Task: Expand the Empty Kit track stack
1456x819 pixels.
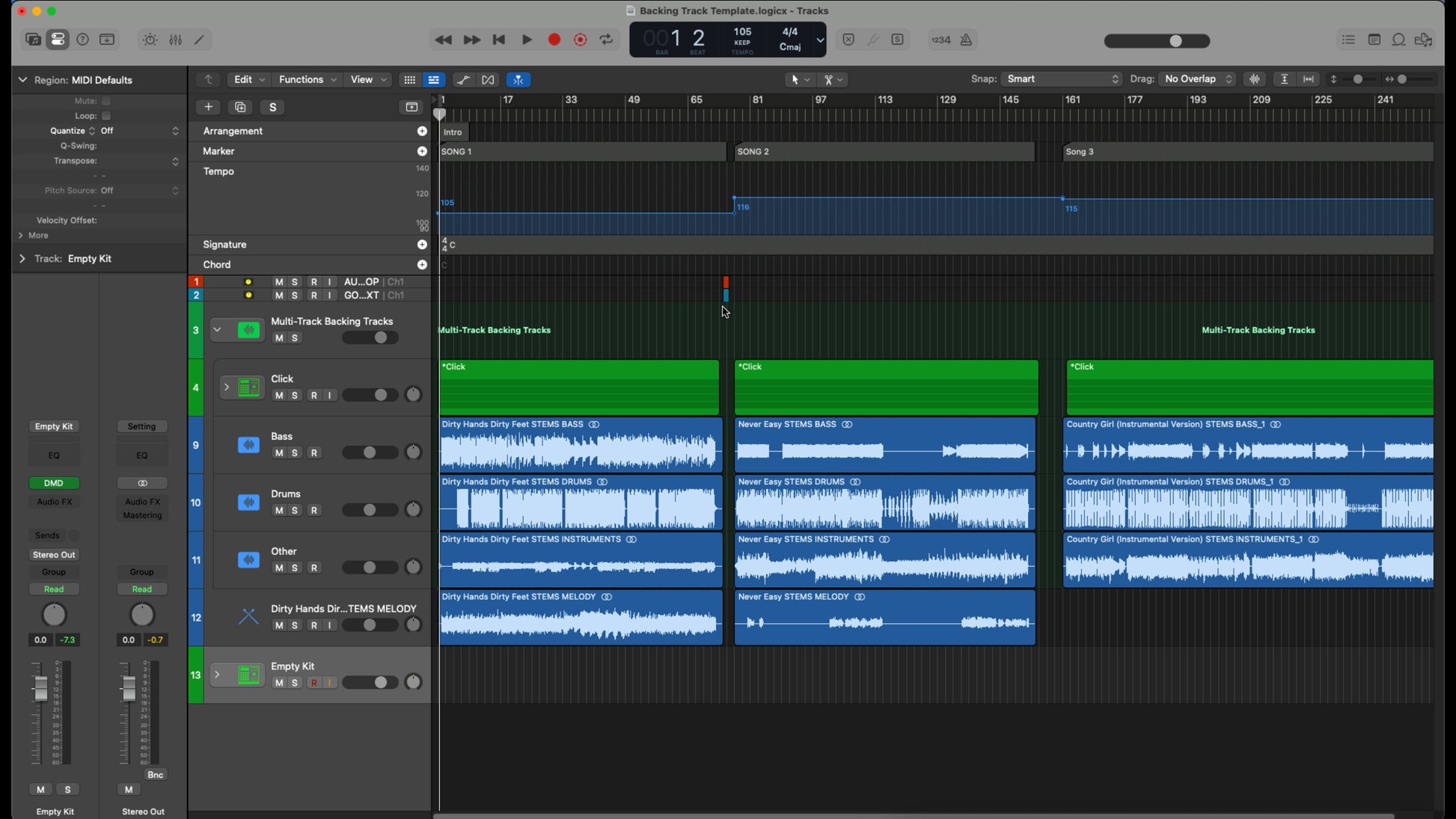Action: 217,675
